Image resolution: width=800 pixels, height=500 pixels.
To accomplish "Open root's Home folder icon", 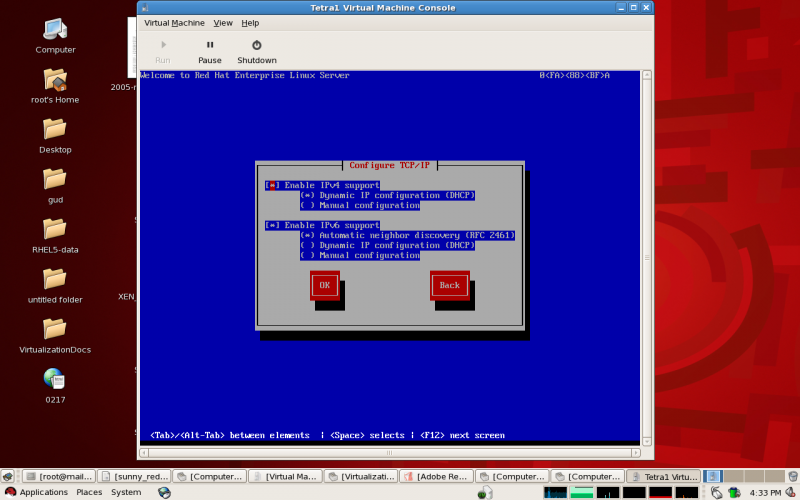I will [55, 79].
